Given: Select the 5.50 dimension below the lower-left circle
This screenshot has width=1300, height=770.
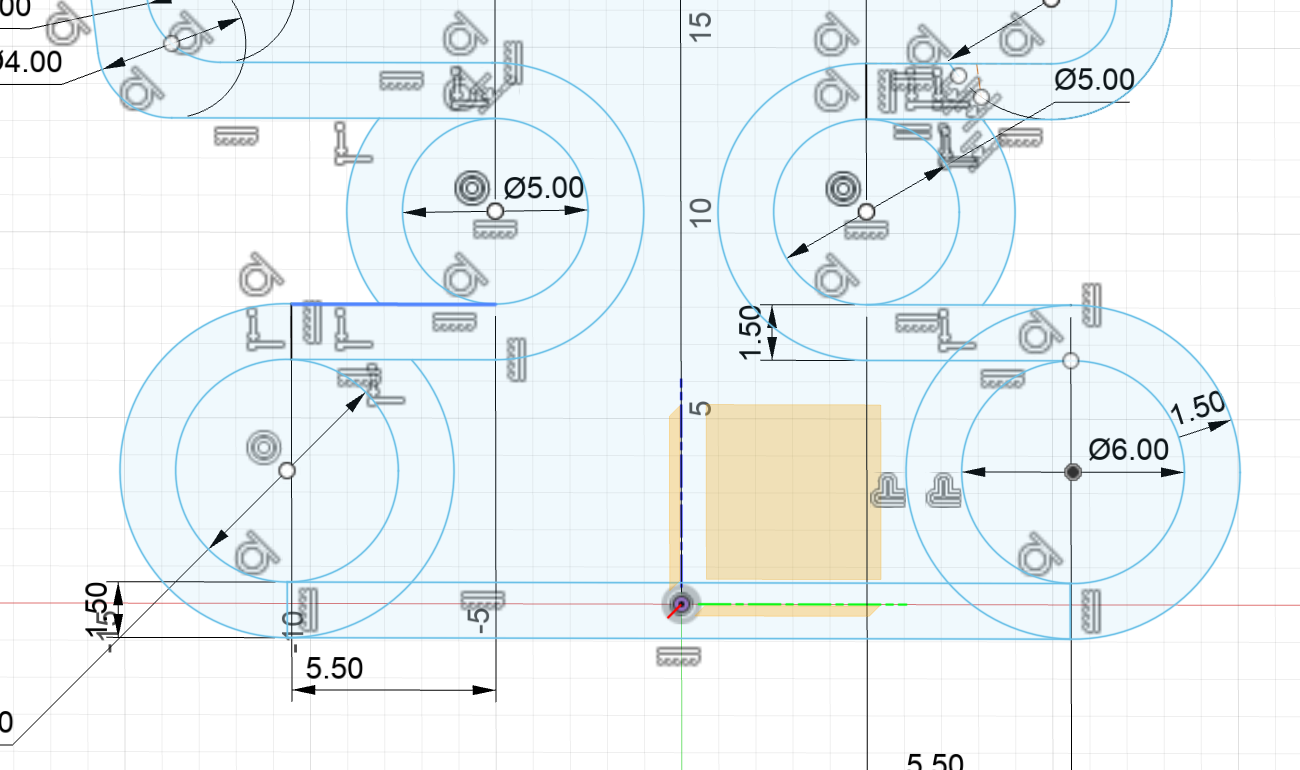Looking at the screenshot, I should coord(335,669).
